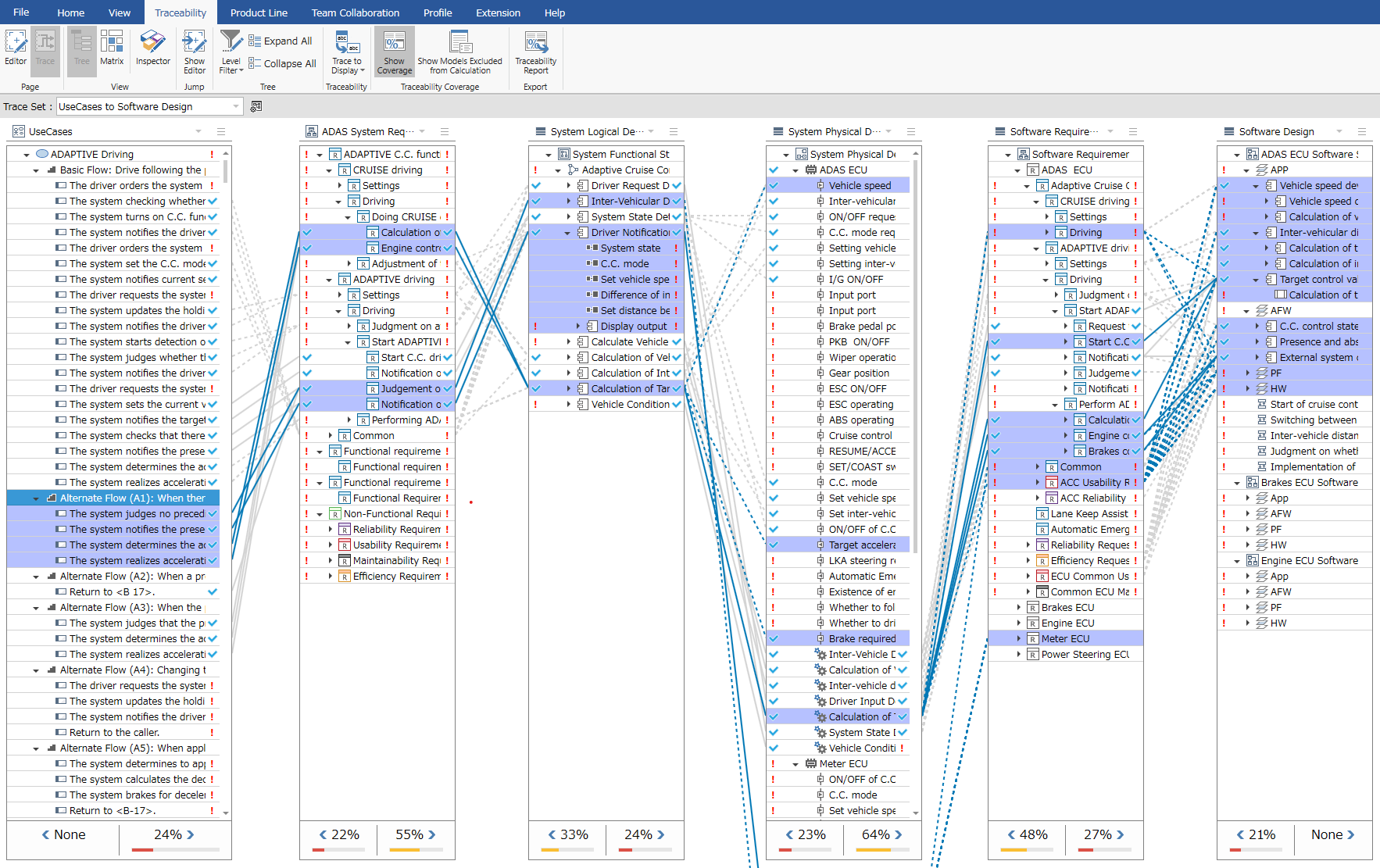Click System Physical panel vertical scrollbar

click(x=916, y=355)
